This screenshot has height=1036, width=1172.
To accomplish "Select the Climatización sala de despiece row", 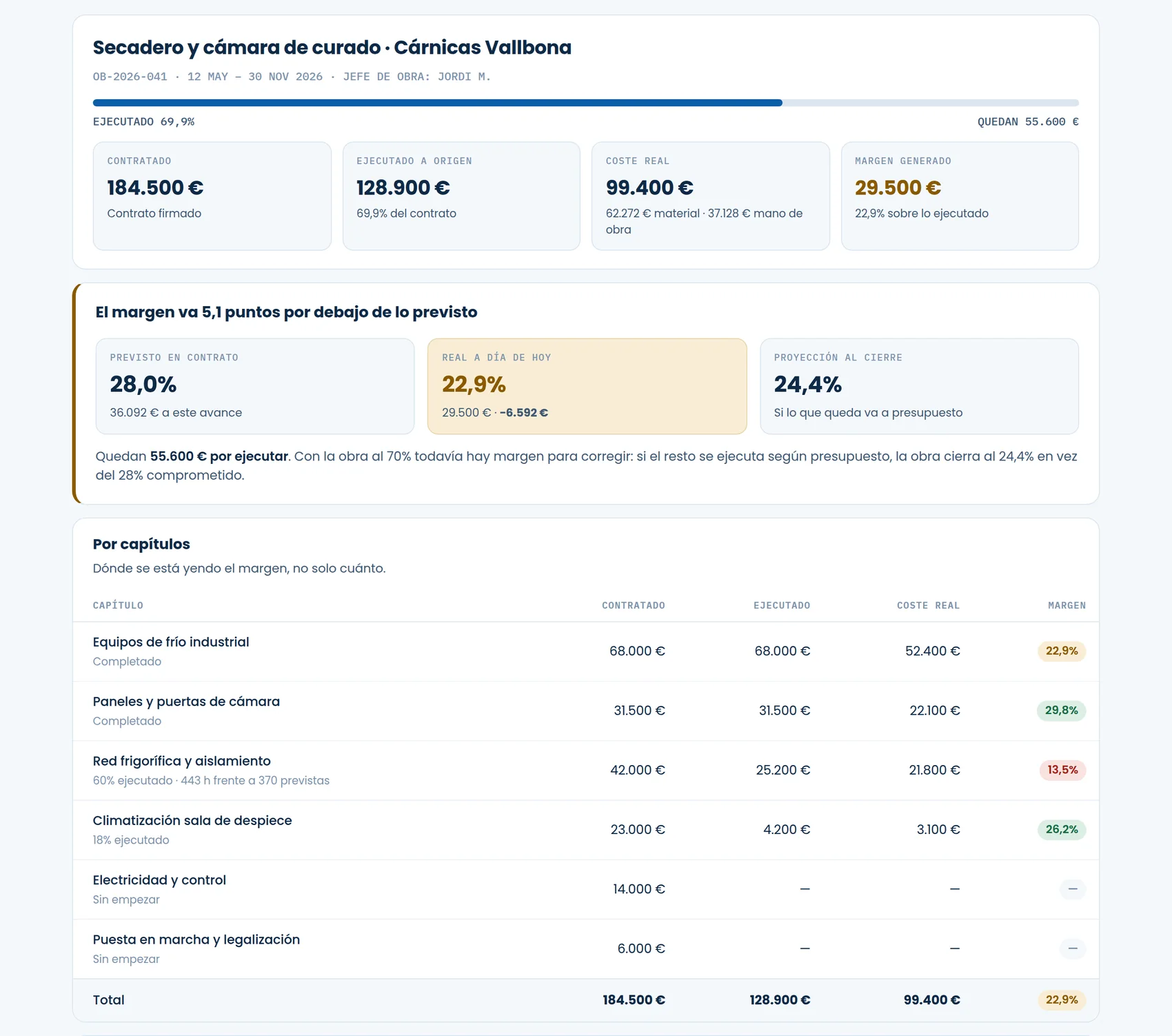I will 586,830.
